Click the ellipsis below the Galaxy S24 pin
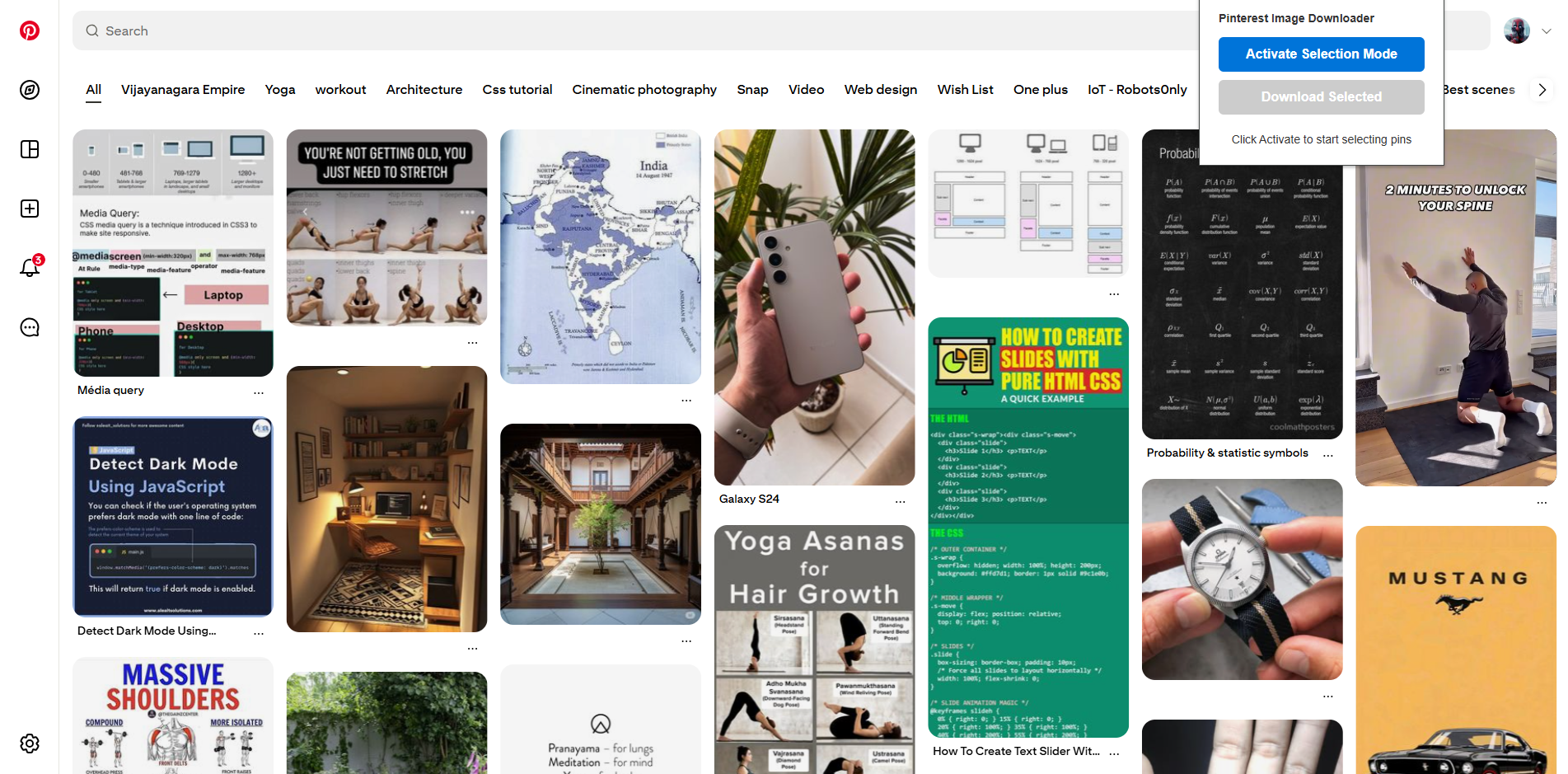Screen dimensions: 1568x774 point(900,500)
